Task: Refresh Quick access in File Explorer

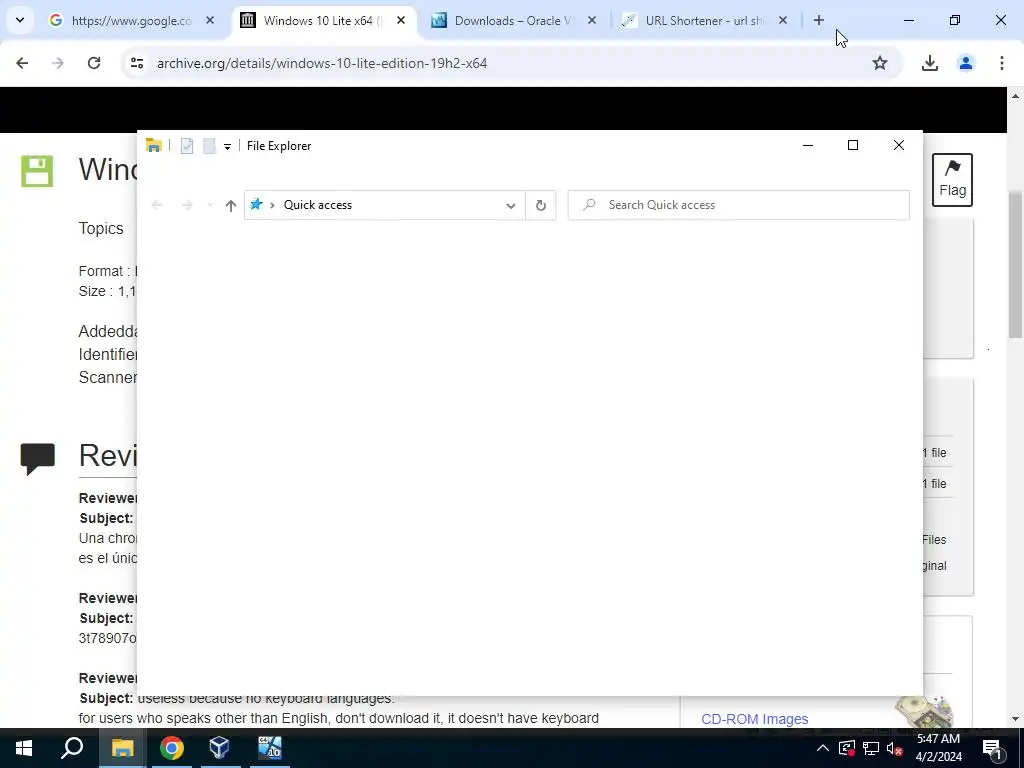Action: (541, 206)
